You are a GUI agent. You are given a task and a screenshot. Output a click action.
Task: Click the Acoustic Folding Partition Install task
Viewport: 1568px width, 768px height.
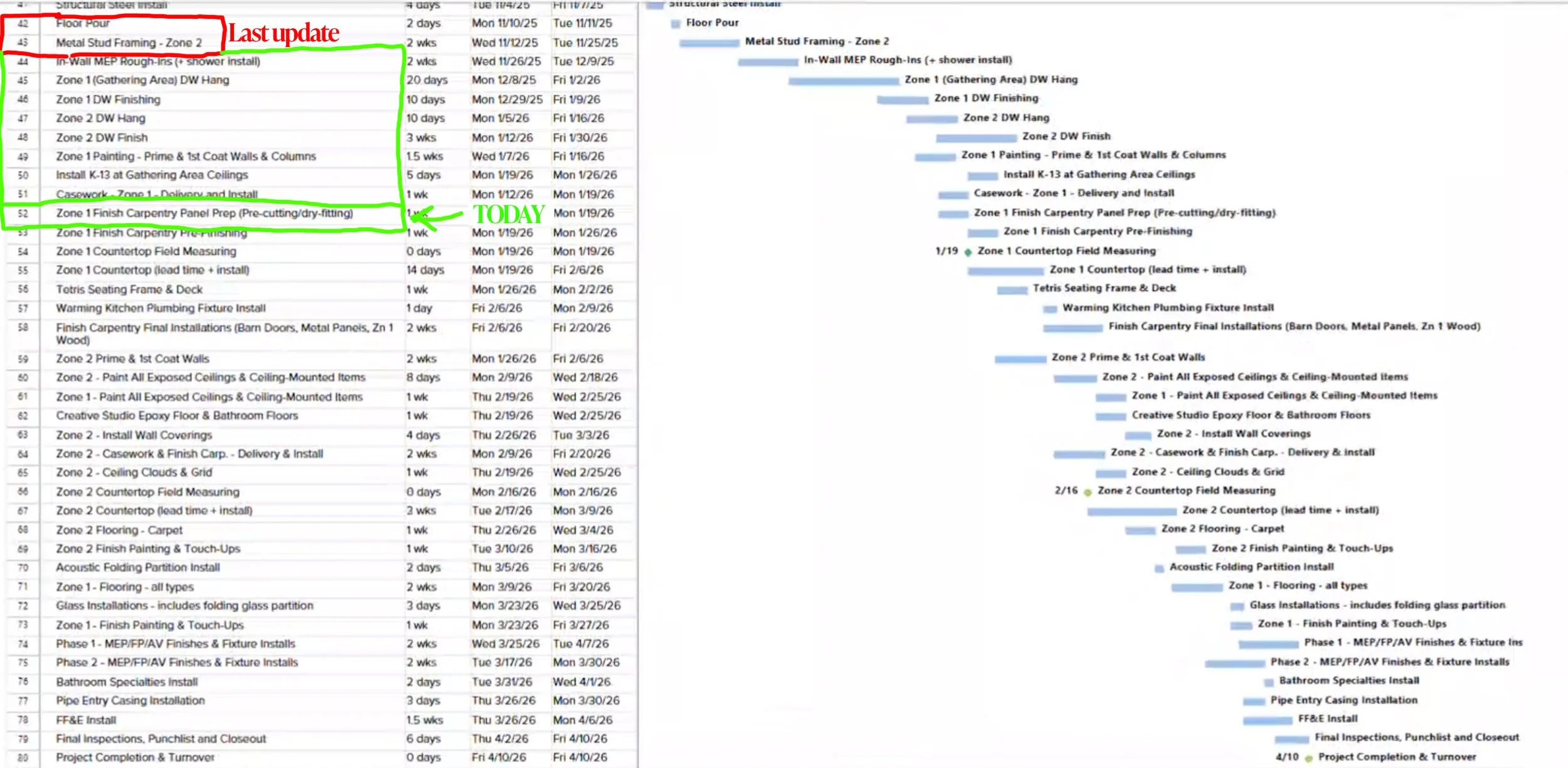[x=138, y=567]
